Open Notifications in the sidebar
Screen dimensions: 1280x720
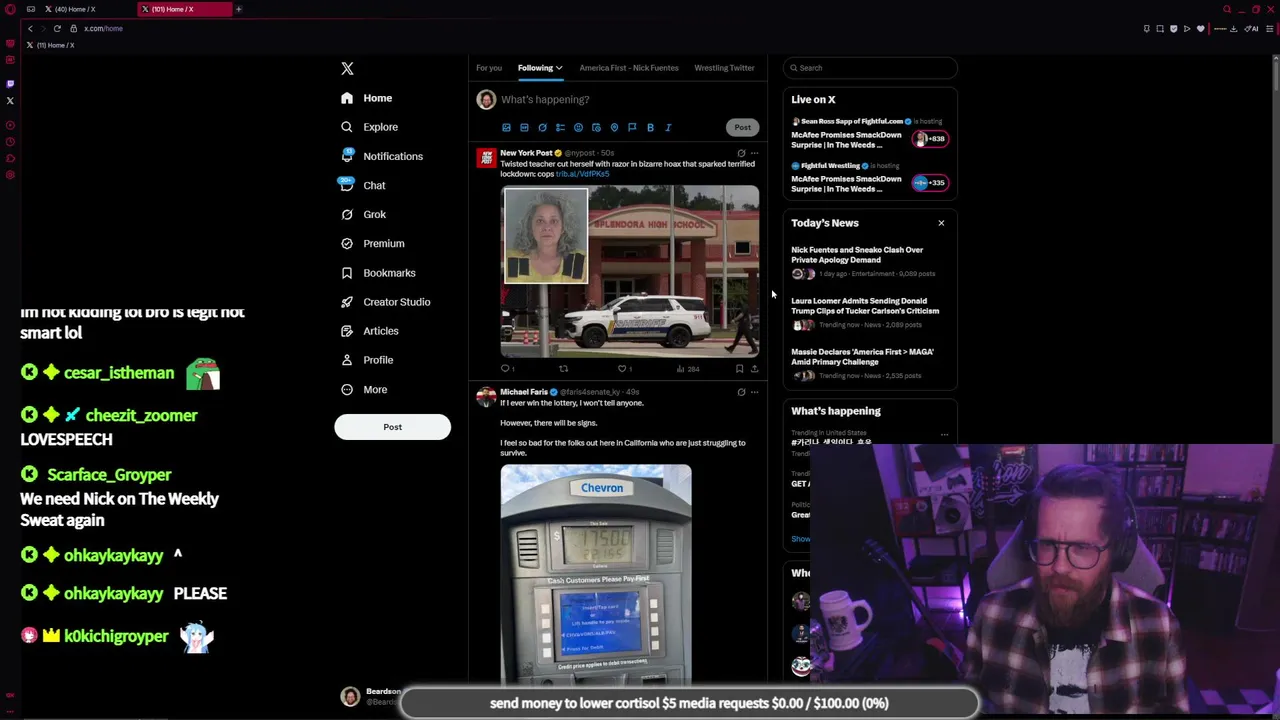(381, 156)
